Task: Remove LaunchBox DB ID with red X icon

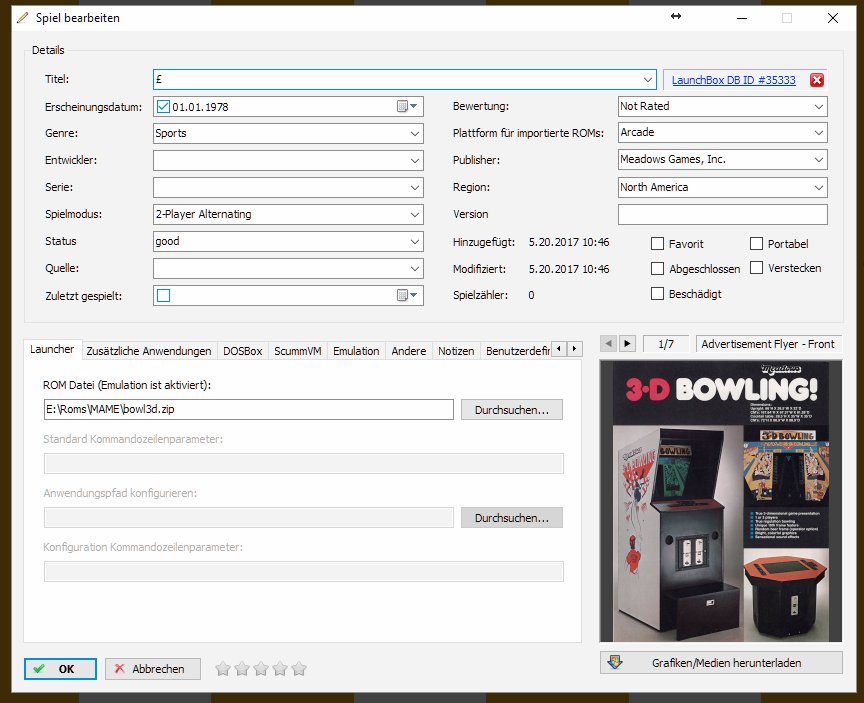Action: click(817, 80)
